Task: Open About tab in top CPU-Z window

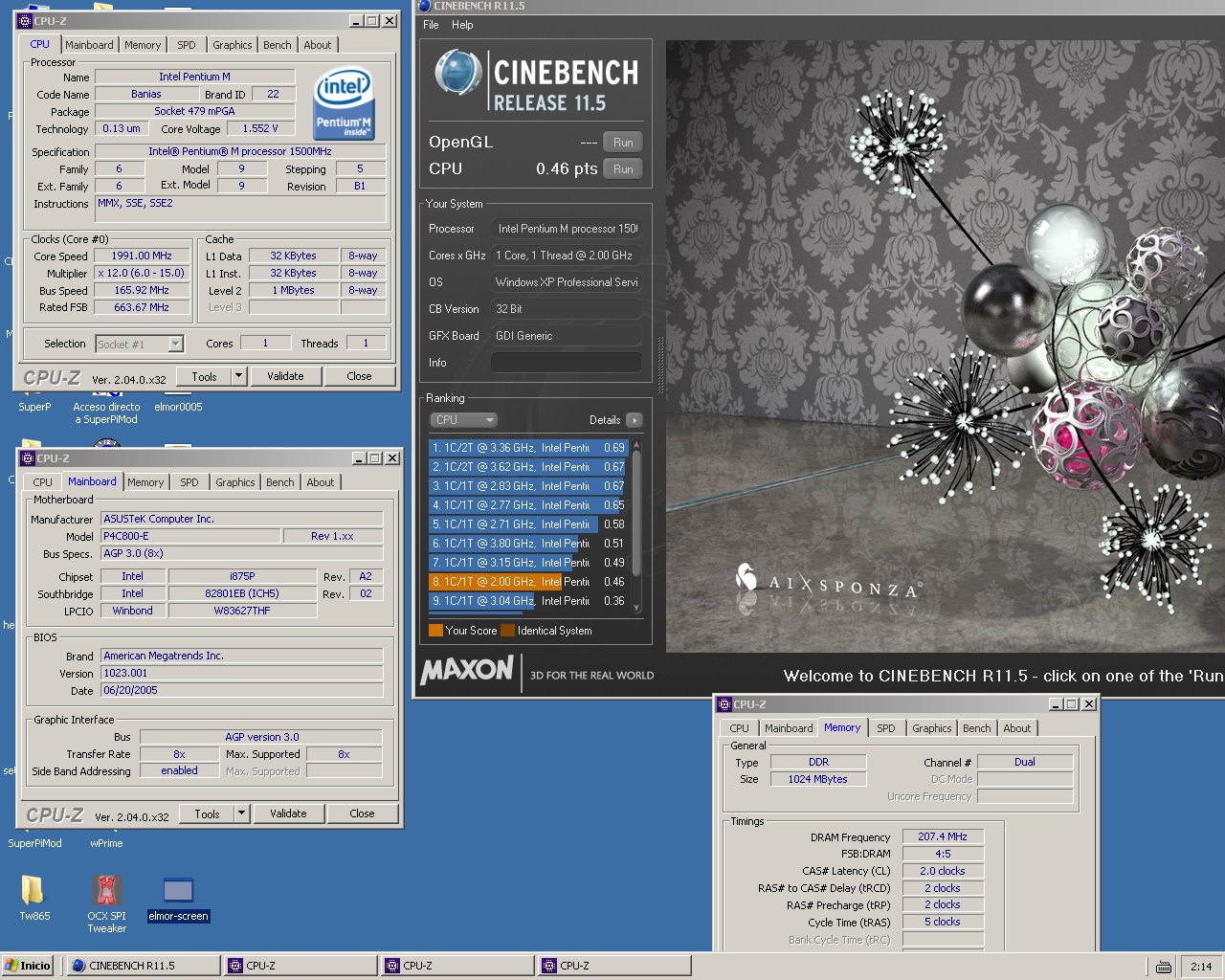Action: click(318, 45)
